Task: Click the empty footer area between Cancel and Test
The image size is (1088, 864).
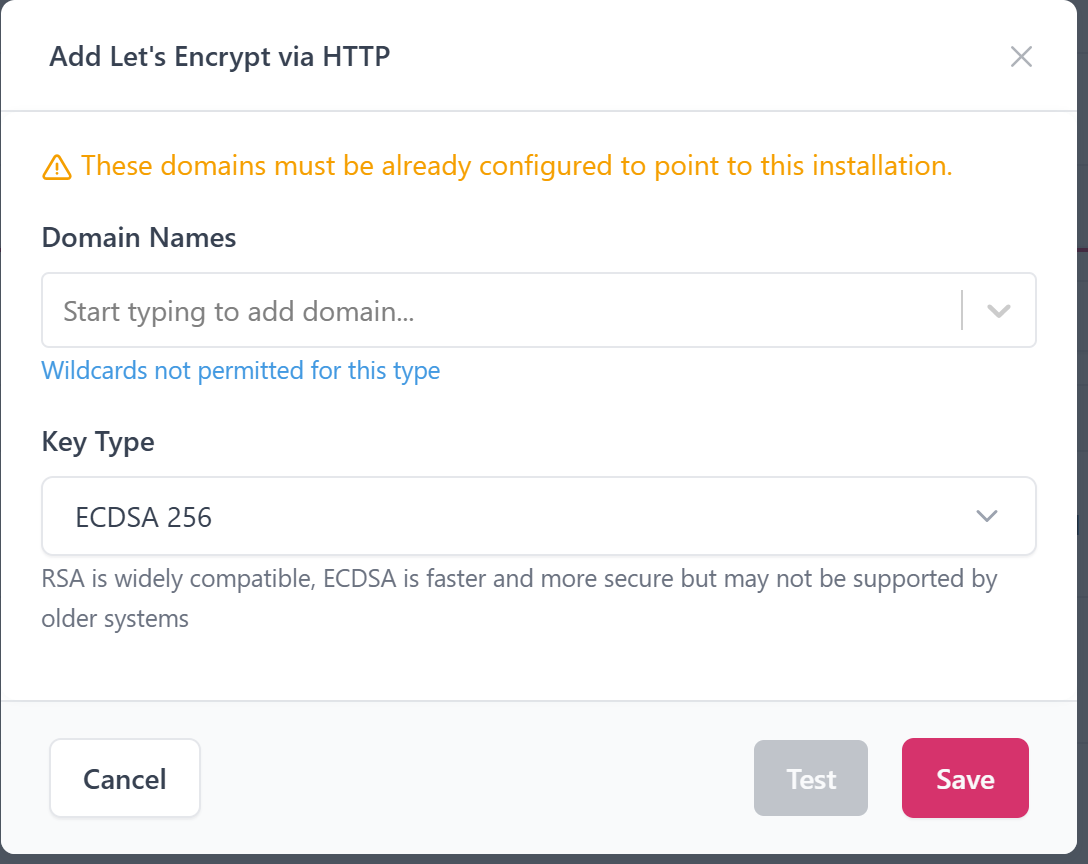Action: [476, 779]
